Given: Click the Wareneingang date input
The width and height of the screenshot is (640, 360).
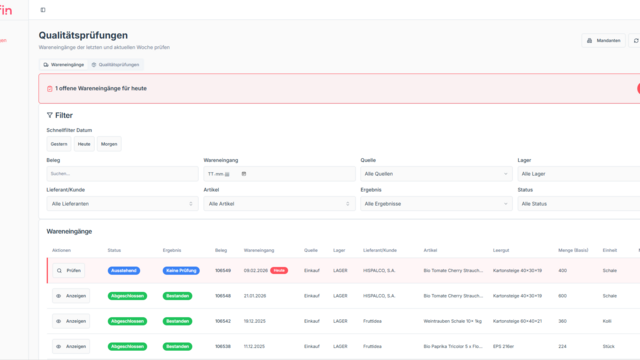Looking at the screenshot, I should 280,174.
